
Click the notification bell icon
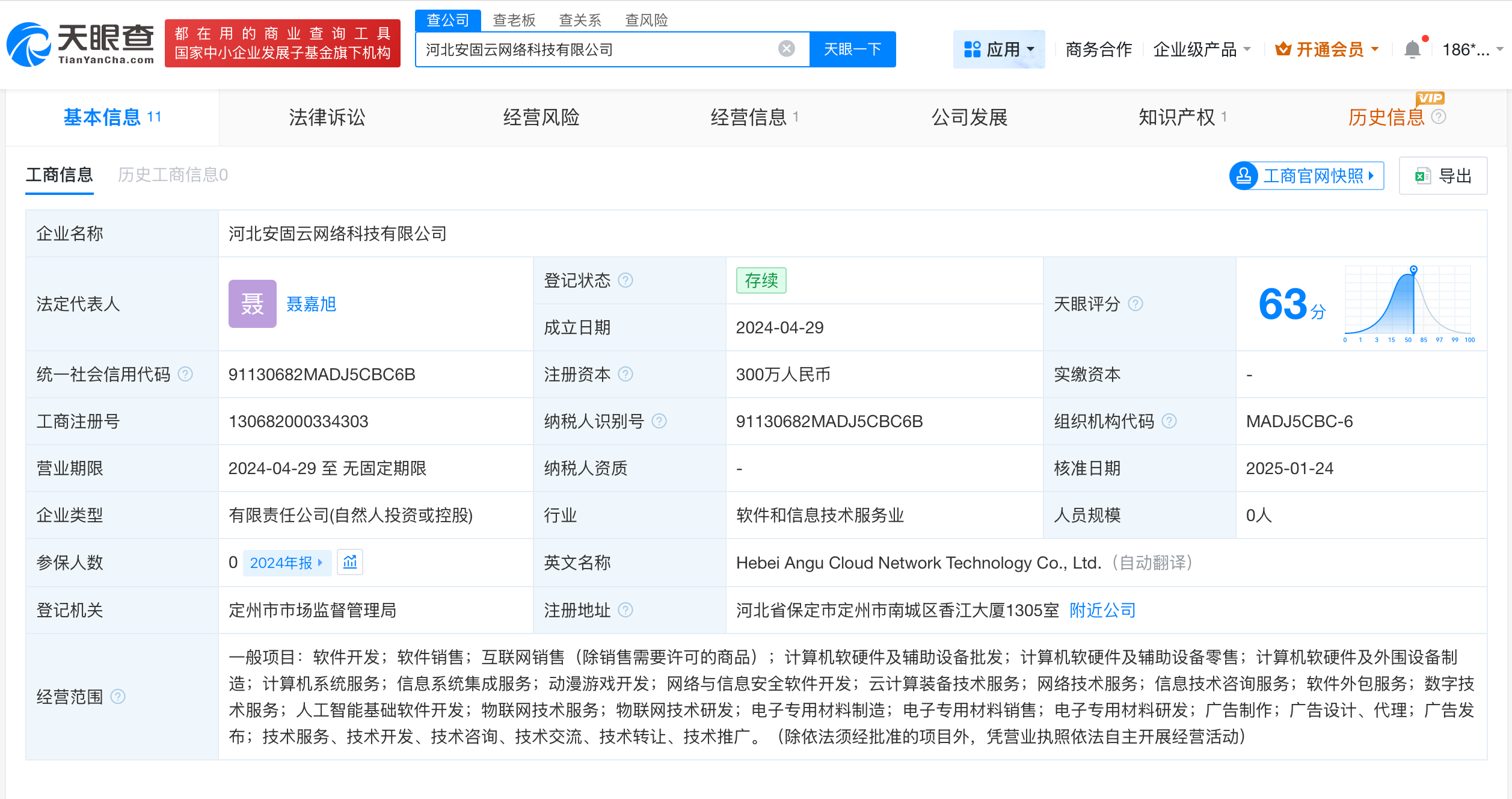(x=1412, y=49)
